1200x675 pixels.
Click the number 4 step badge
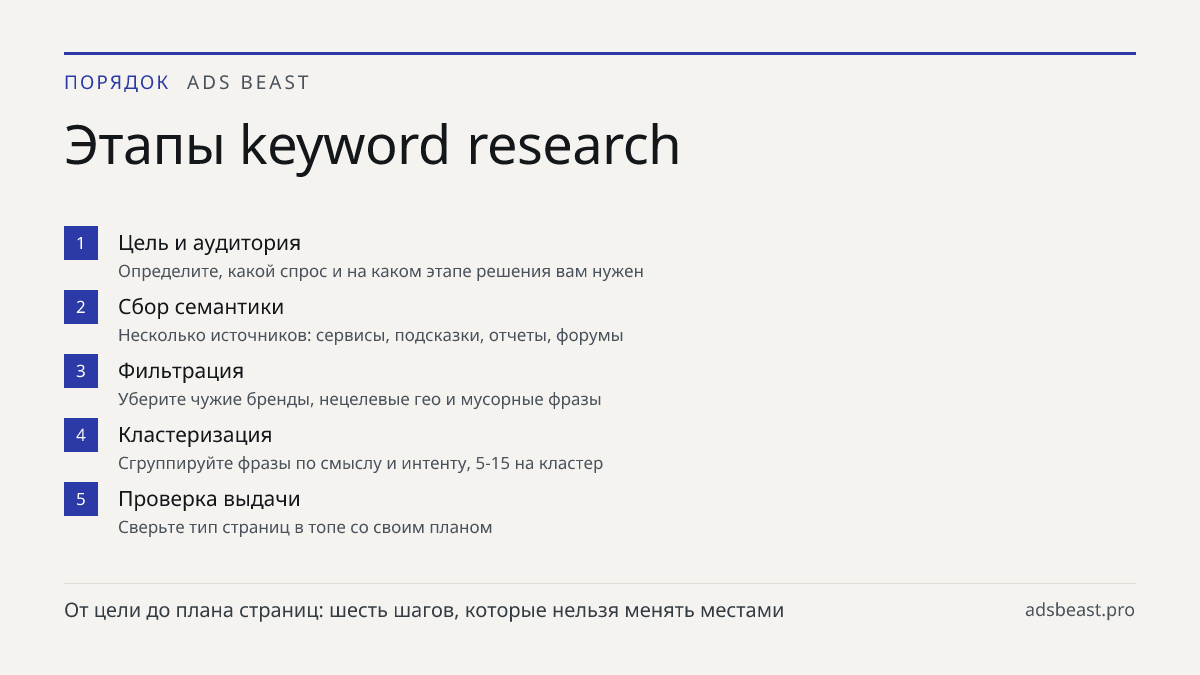(x=81, y=435)
